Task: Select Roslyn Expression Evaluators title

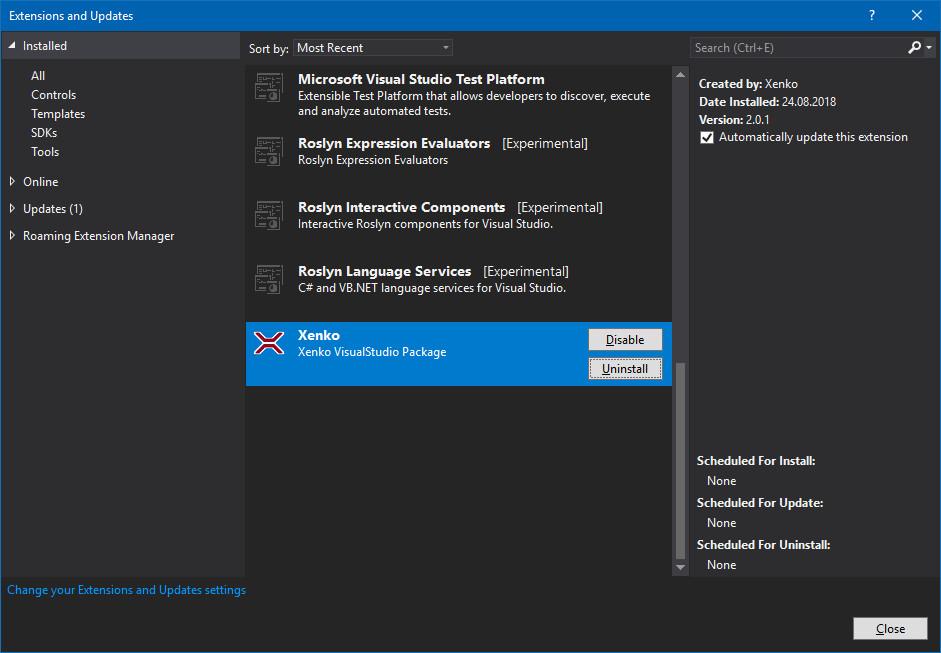Action: (x=394, y=143)
